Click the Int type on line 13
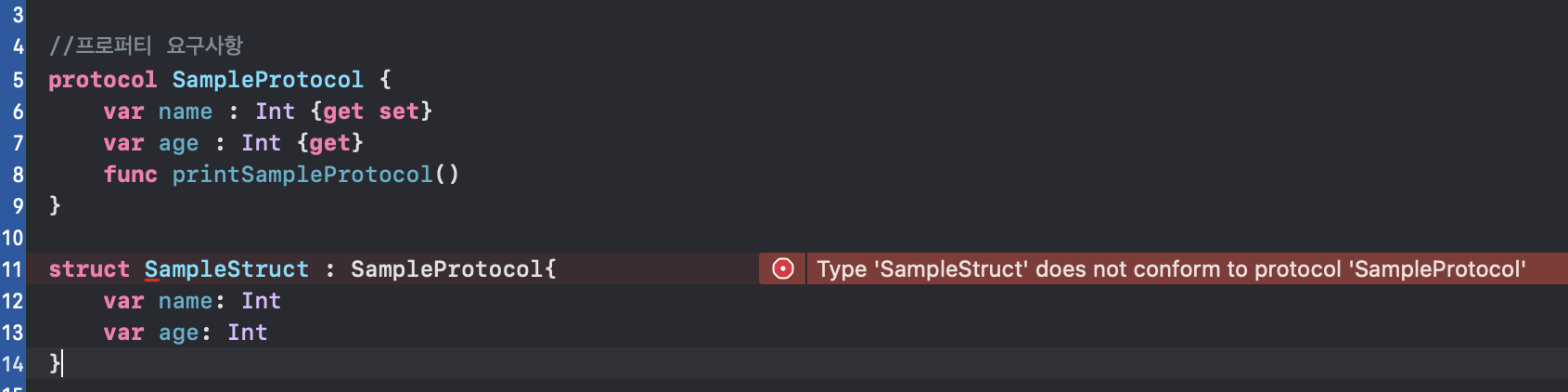1568x392 pixels. (x=248, y=333)
